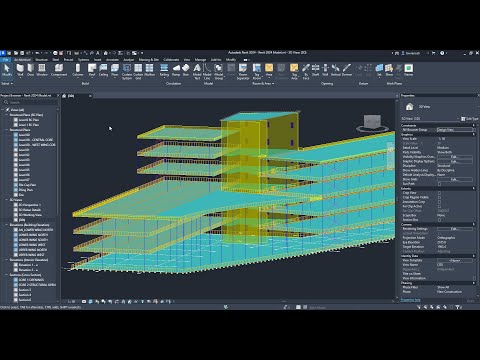Open the Properties help link
Screen dimensions: 480x360
point(410,300)
